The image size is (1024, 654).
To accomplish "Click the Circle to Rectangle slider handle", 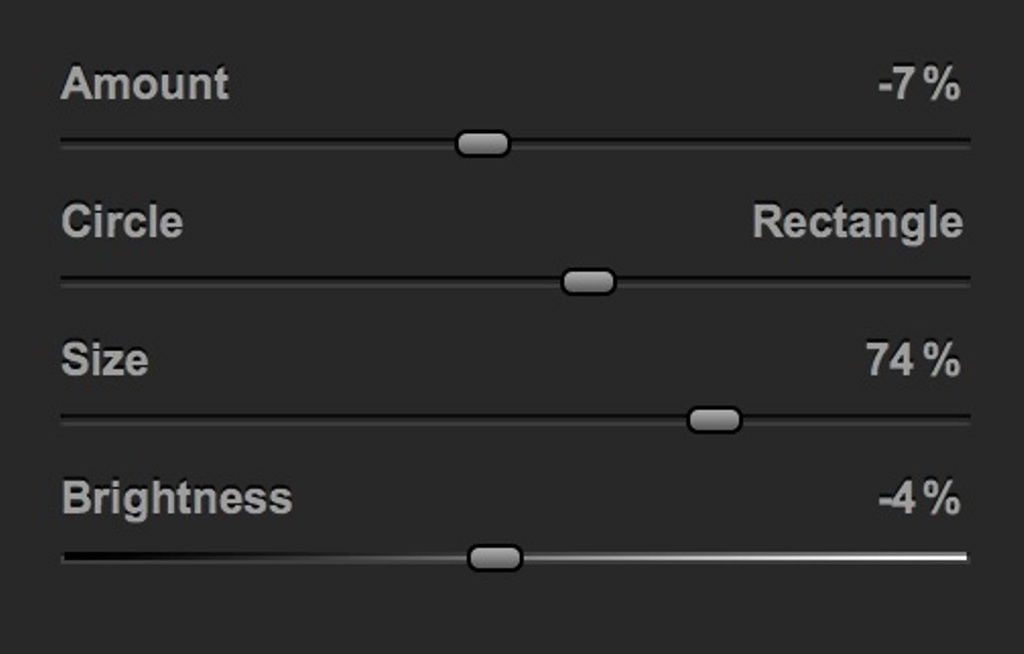I will click(x=588, y=282).
